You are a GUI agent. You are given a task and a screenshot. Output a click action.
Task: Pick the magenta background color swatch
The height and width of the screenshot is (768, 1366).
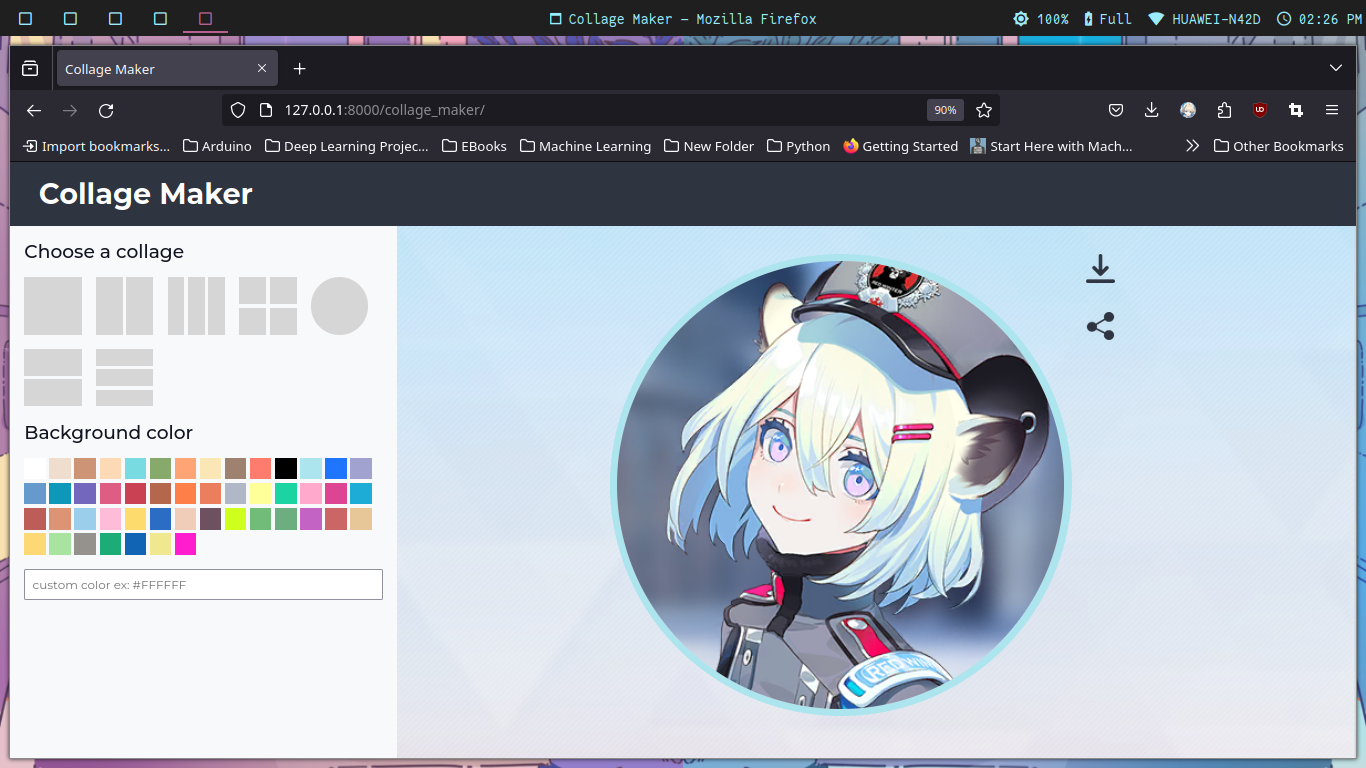tap(185, 544)
